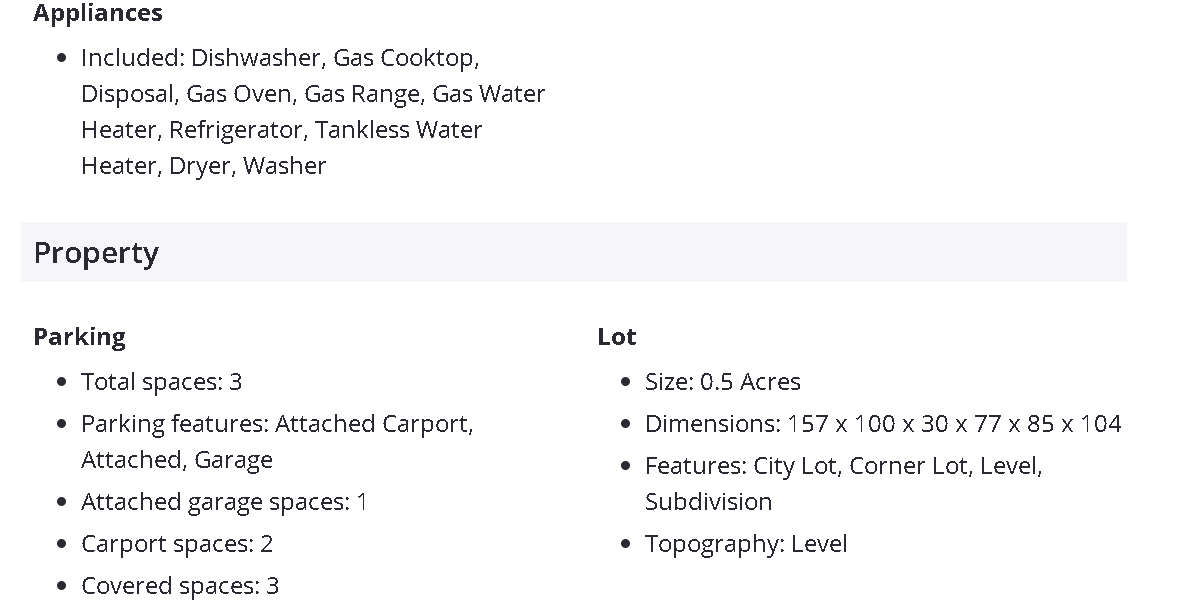The height and width of the screenshot is (606, 1195).
Task: Select the Carport spaces: 2 line
Action: click(177, 544)
